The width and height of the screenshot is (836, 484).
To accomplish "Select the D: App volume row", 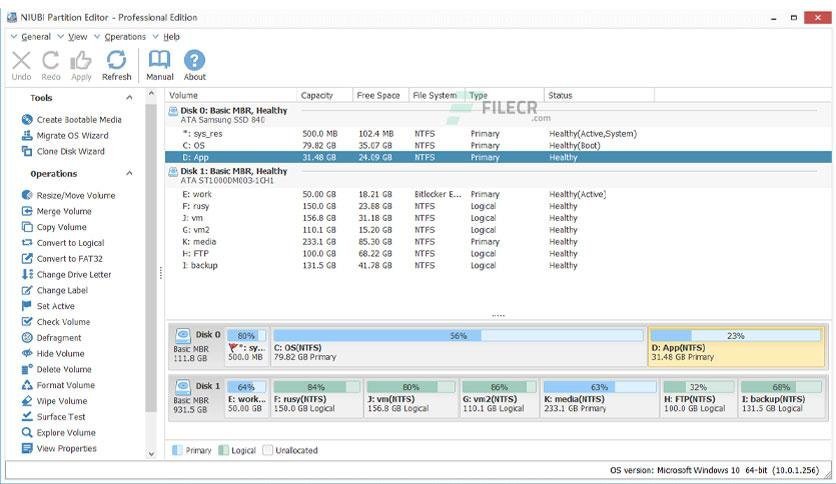I will [x=498, y=157].
